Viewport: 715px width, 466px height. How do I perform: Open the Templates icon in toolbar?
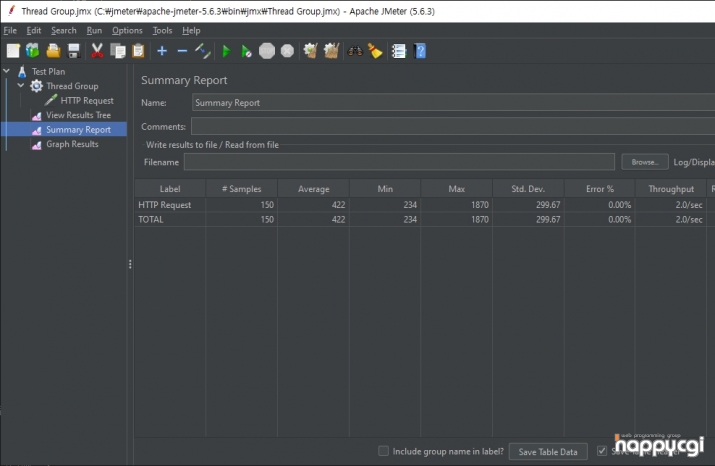point(33,51)
